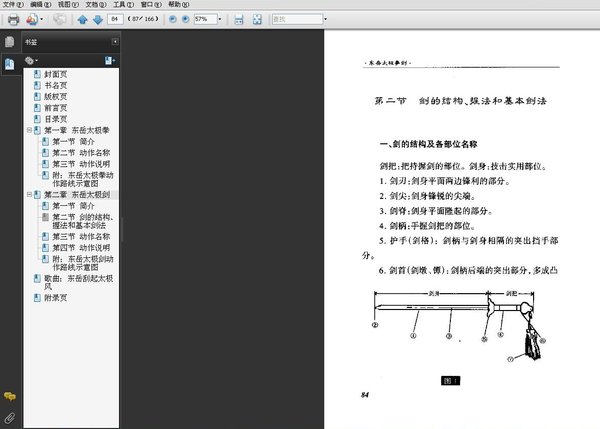Open the Bookmarks panel icon in sidebar
This screenshot has width=600, height=429.
10,64
